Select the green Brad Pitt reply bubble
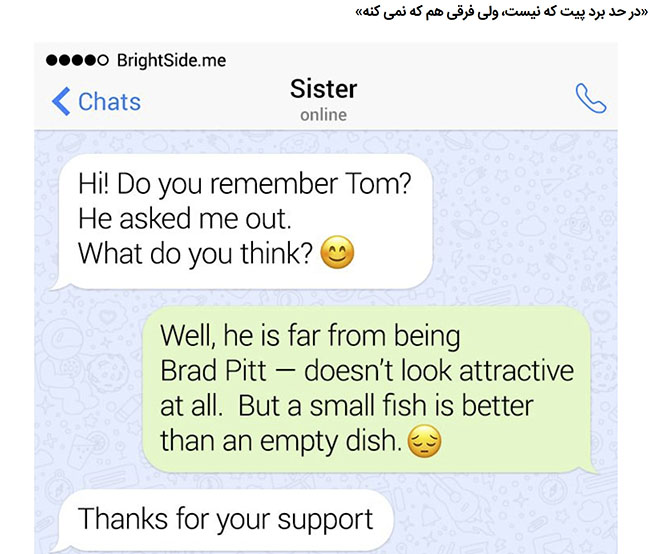The height and width of the screenshot is (554, 650). point(369,389)
